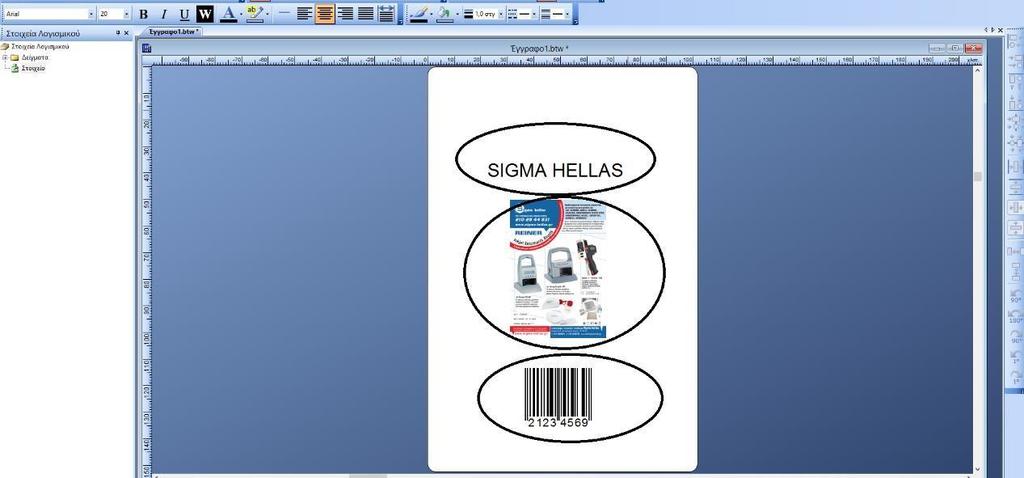Open the font size 20 dropdown
Image resolution: width=1024 pixels, height=478 pixels.
[126, 14]
